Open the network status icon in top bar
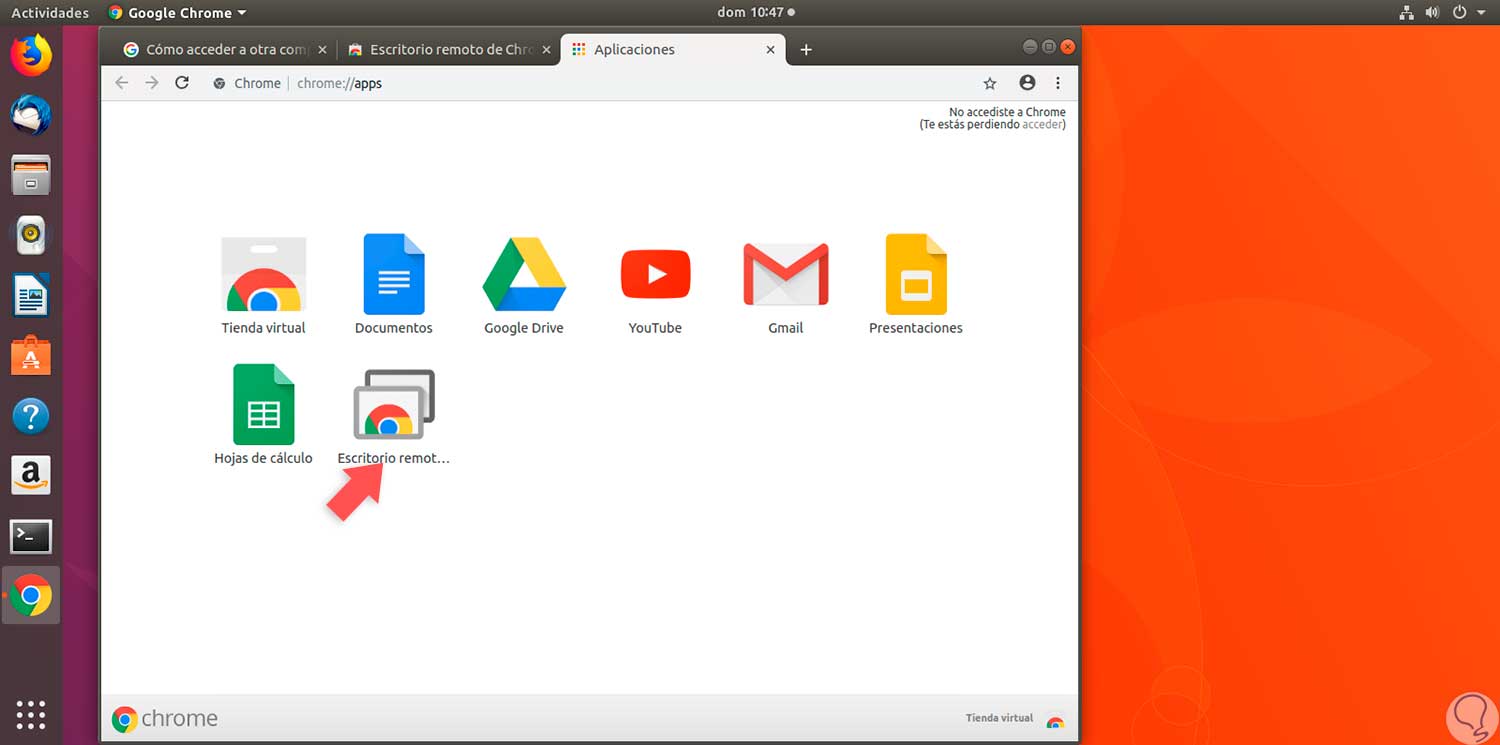This screenshot has height=745, width=1500. point(1406,13)
